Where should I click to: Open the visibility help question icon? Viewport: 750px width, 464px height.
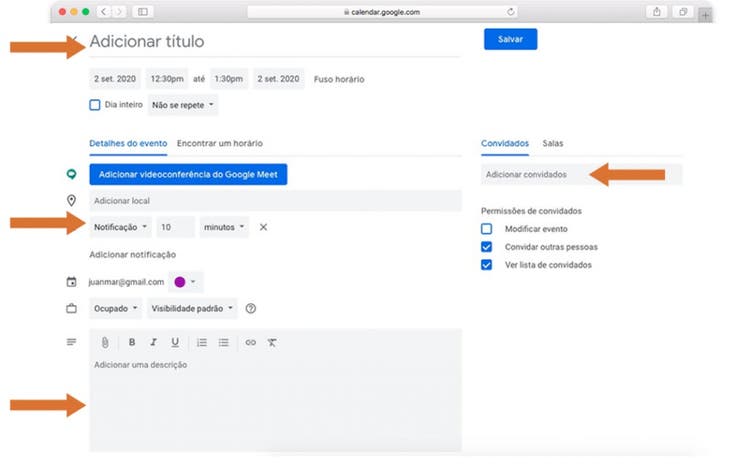(x=251, y=309)
